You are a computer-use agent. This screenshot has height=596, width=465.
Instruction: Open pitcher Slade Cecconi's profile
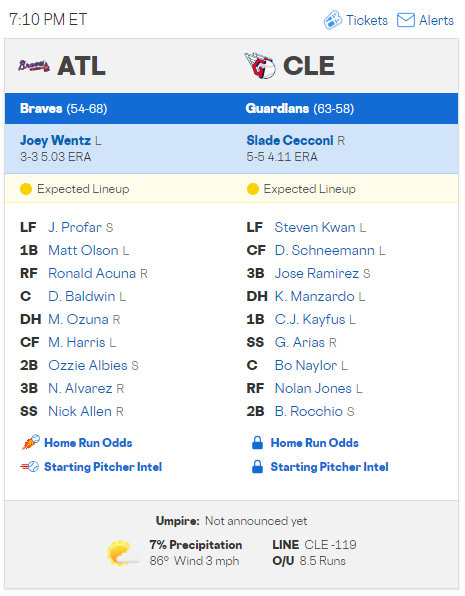pos(290,141)
